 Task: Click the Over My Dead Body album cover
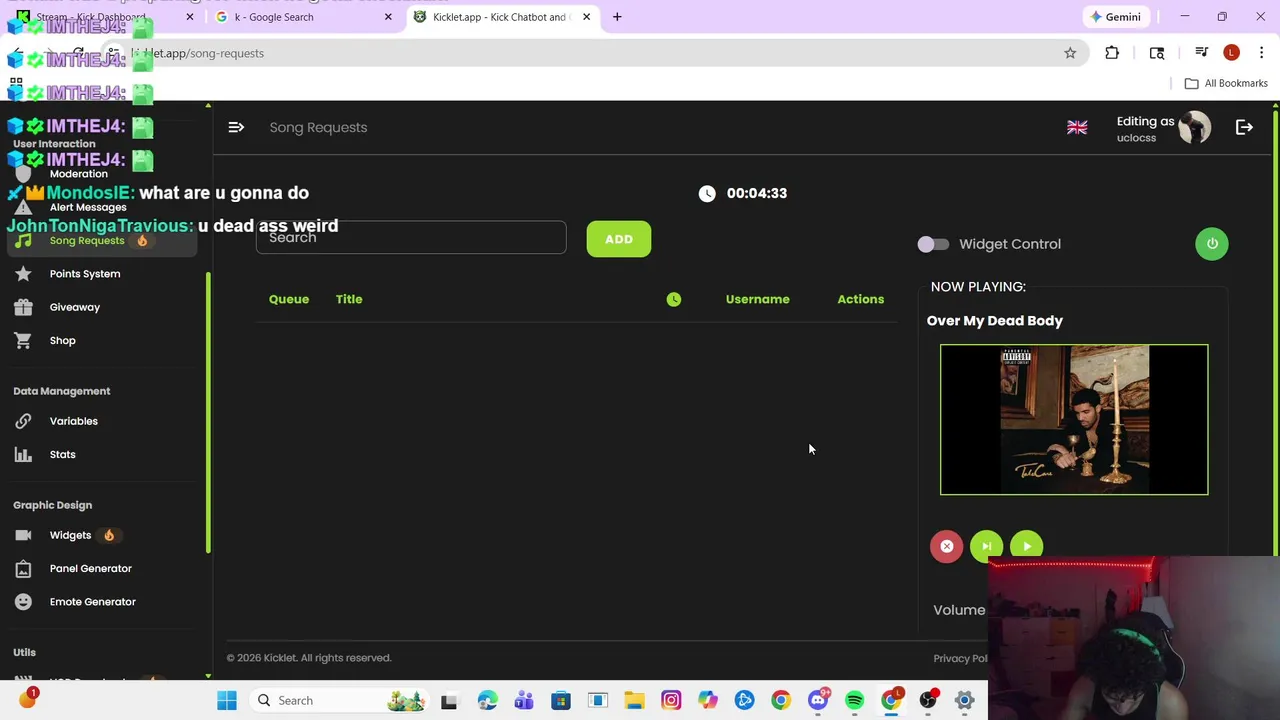[x=1074, y=419]
